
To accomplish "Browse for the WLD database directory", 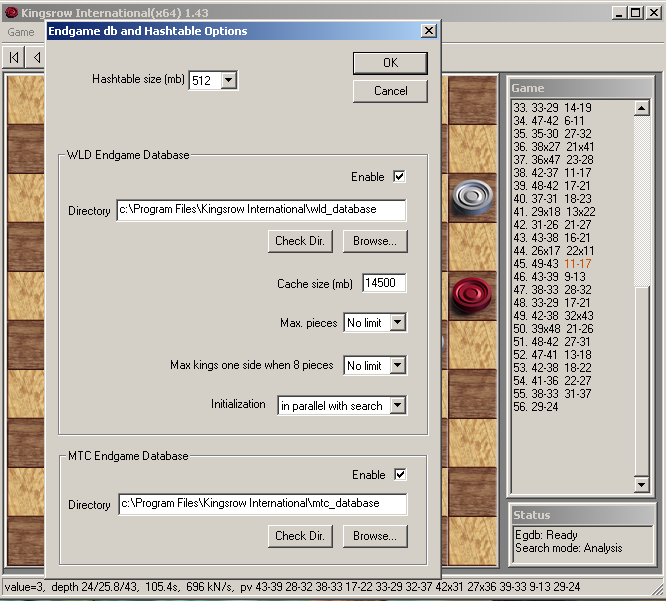I will (x=375, y=241).
